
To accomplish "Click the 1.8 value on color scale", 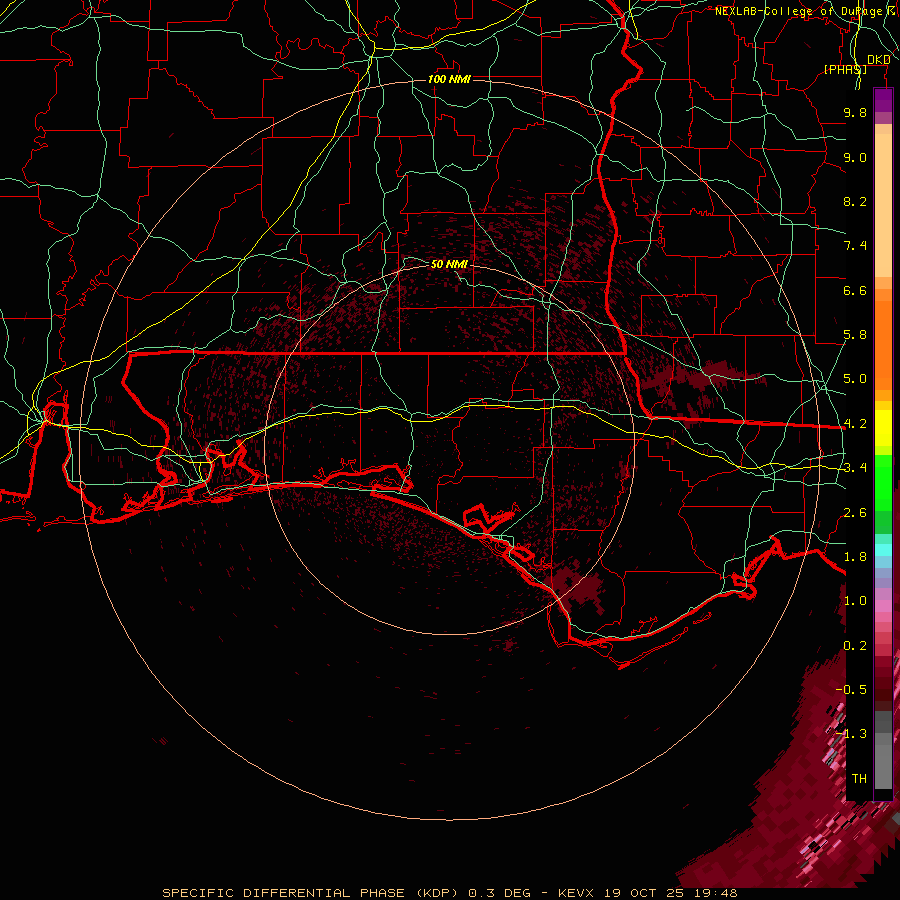I will click(855, 557).
